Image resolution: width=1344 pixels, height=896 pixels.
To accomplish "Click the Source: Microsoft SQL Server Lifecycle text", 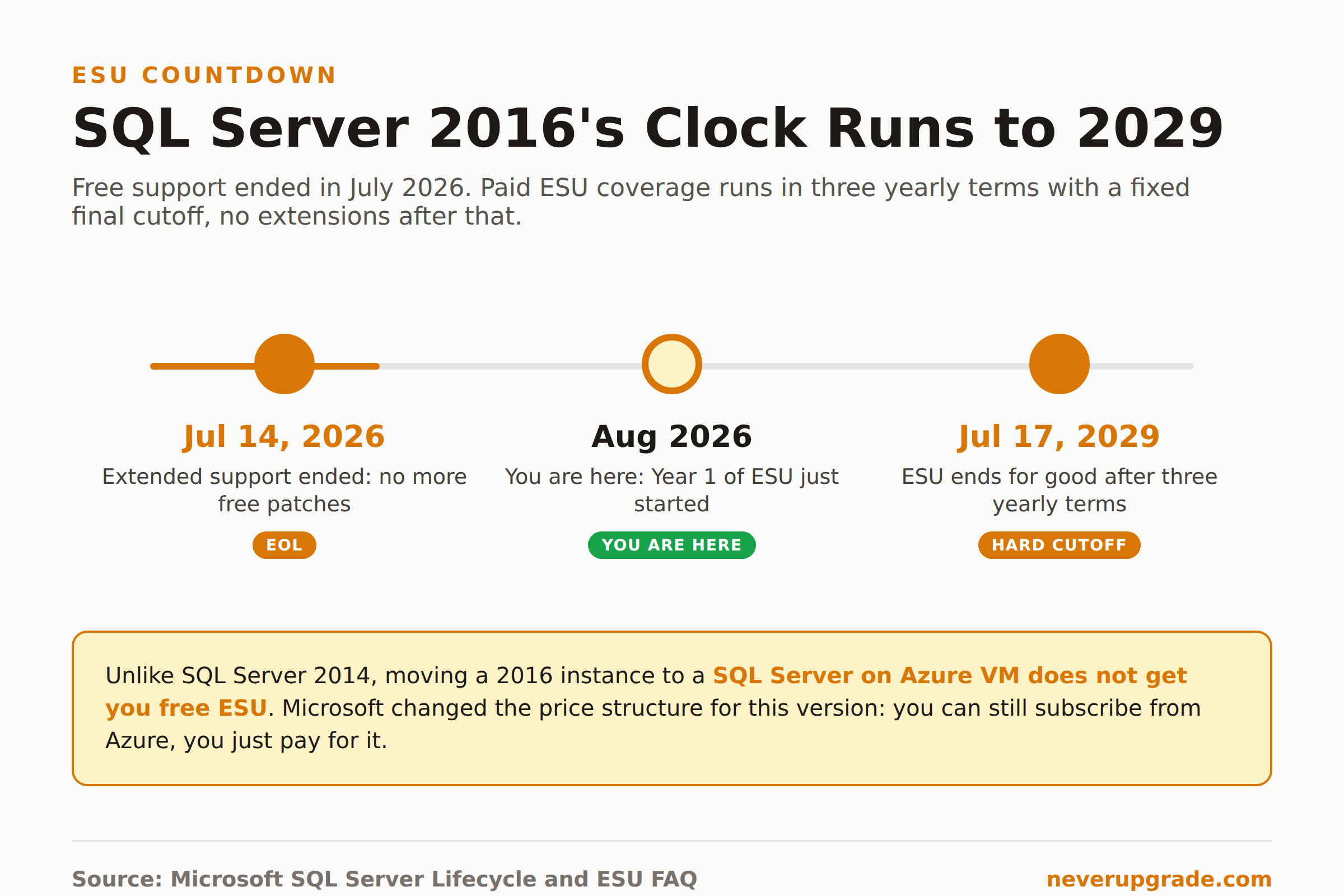I will click(385, 879).
